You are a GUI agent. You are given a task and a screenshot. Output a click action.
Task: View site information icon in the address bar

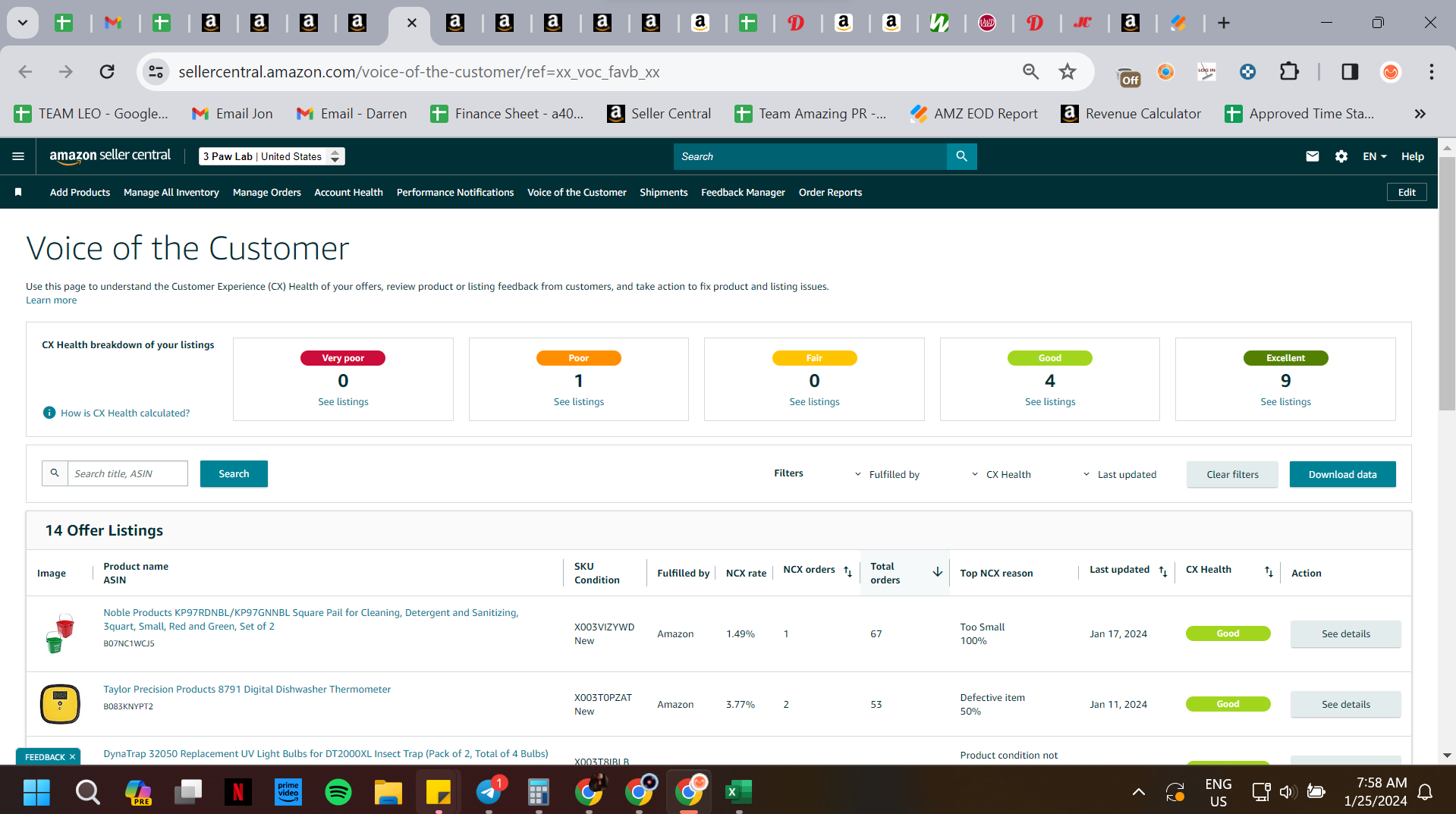pos(156,72)
